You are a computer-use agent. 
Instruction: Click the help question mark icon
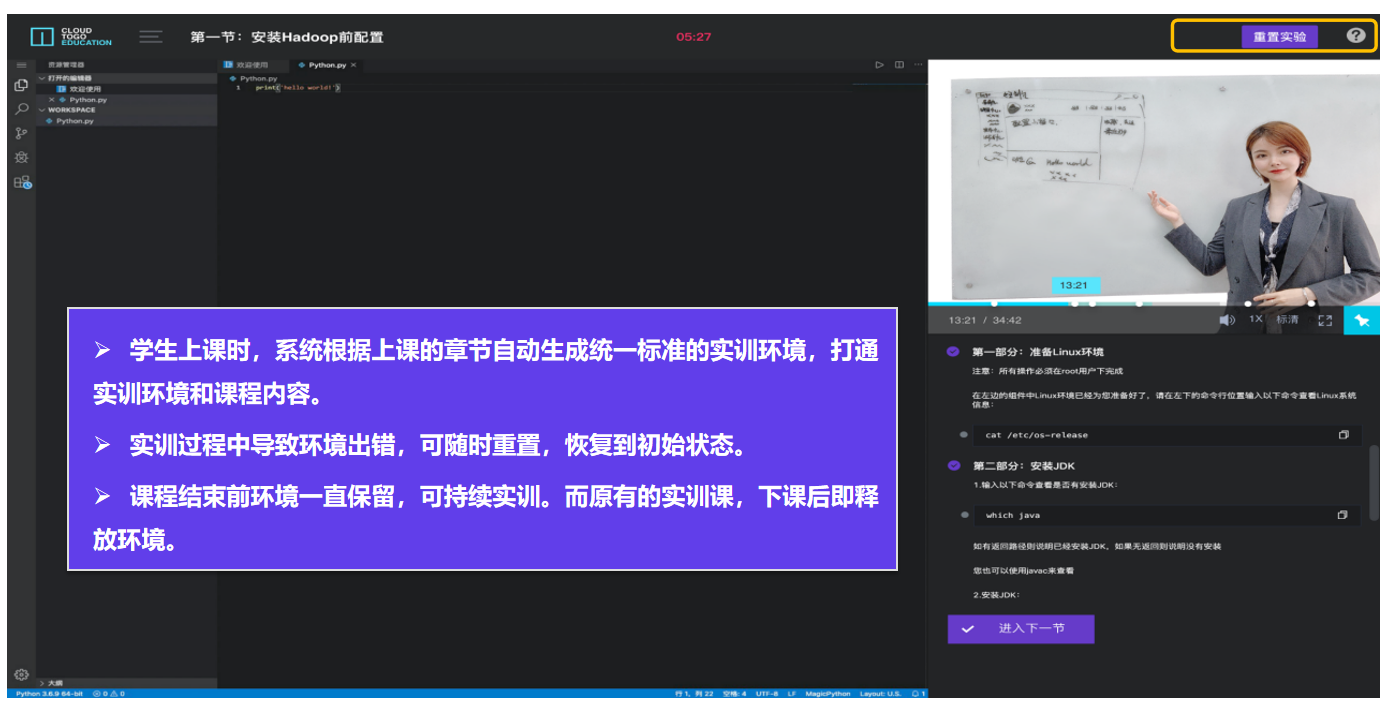[x=1355, y=36]
